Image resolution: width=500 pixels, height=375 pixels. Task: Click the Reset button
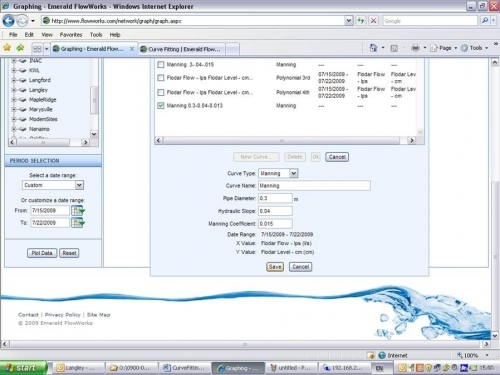click(x=69, y=253)
